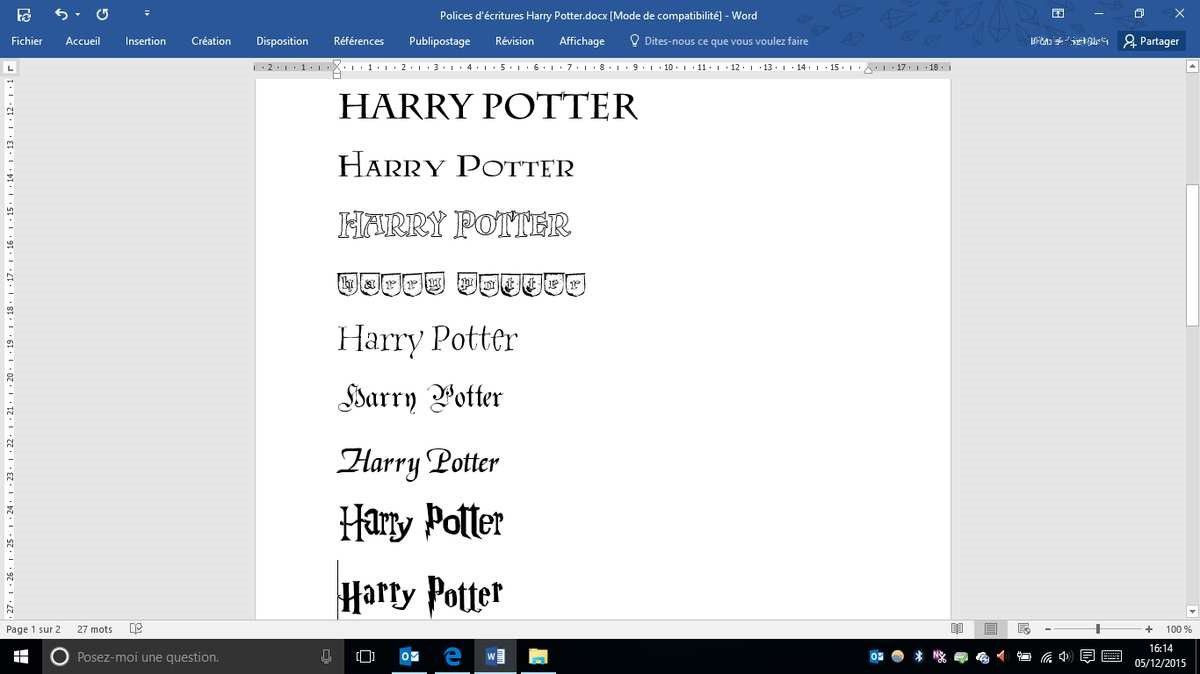Click the 'Dites-nous ce que vous voulez faire' box

click(x=726, y=41)
